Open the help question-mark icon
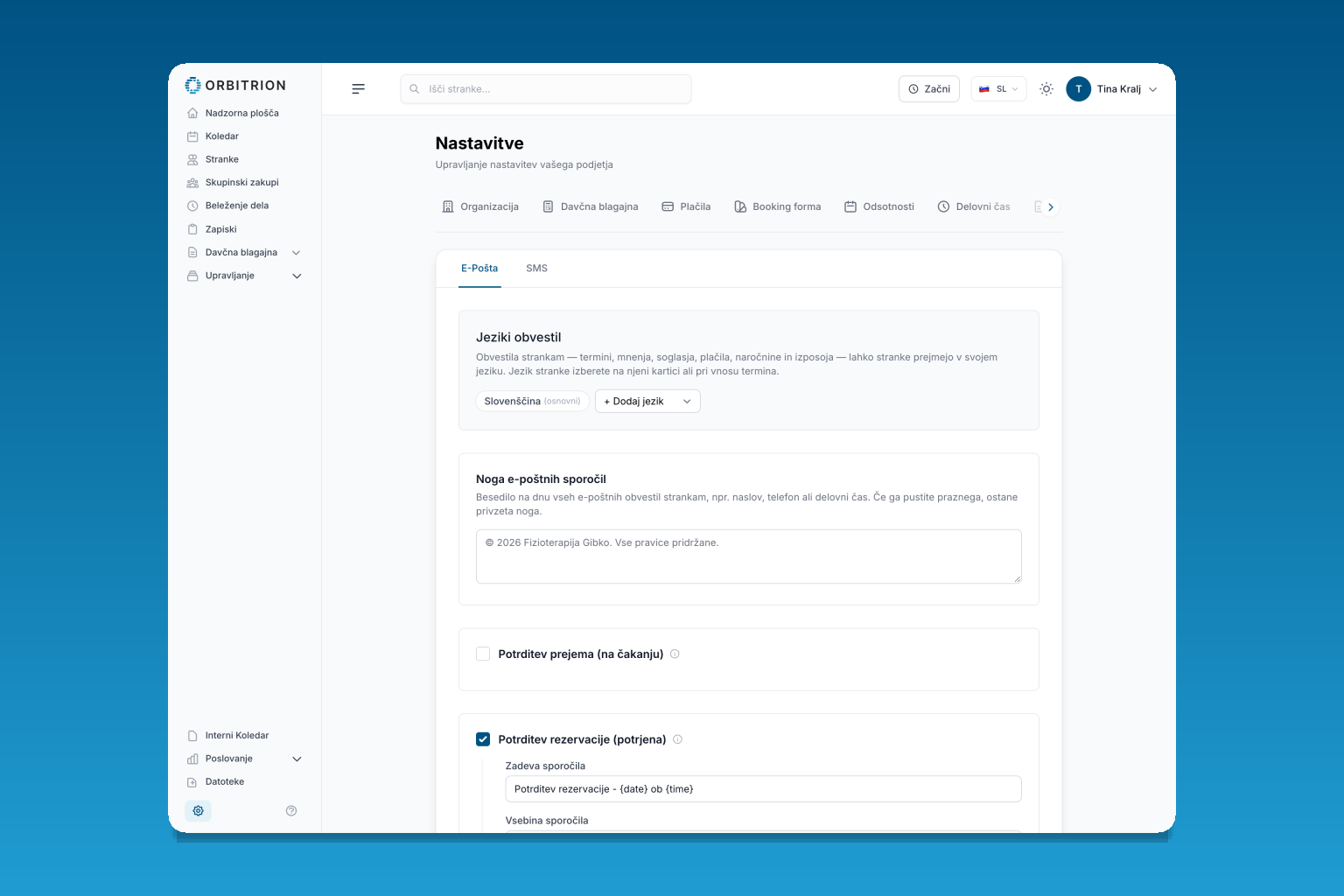 point(291,811)
